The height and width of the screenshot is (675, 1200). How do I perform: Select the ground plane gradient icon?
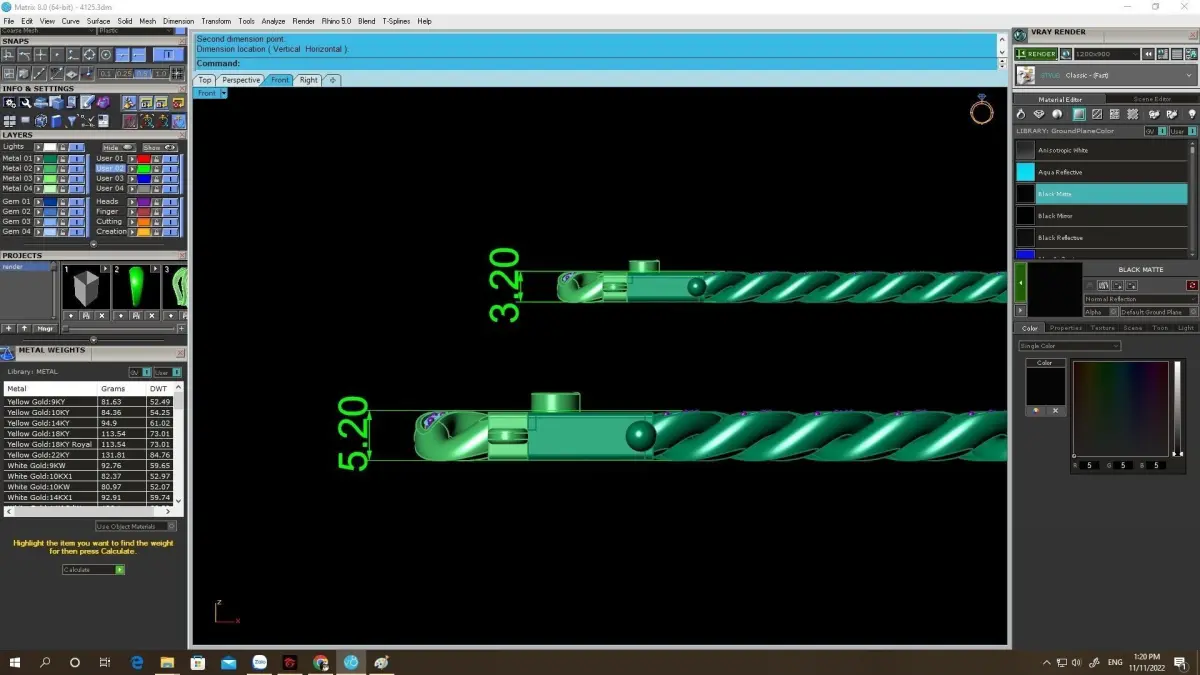pos(1079,115)
